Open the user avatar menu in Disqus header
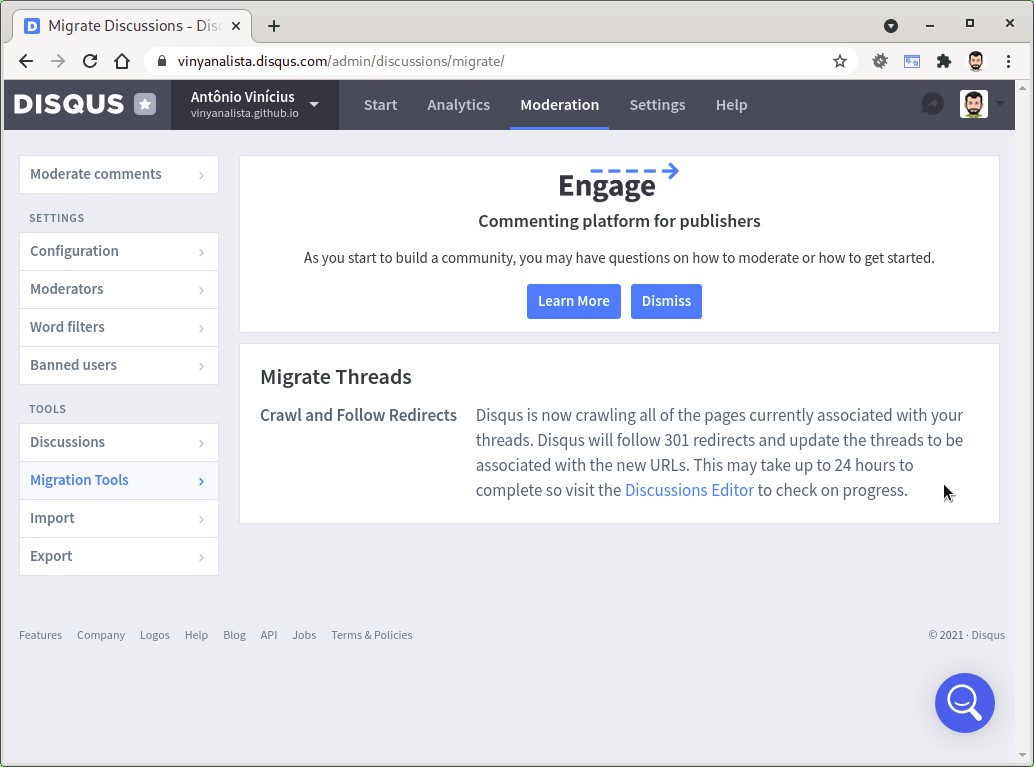This screenshot has width=1034, height=767. [x=974, y=104]
